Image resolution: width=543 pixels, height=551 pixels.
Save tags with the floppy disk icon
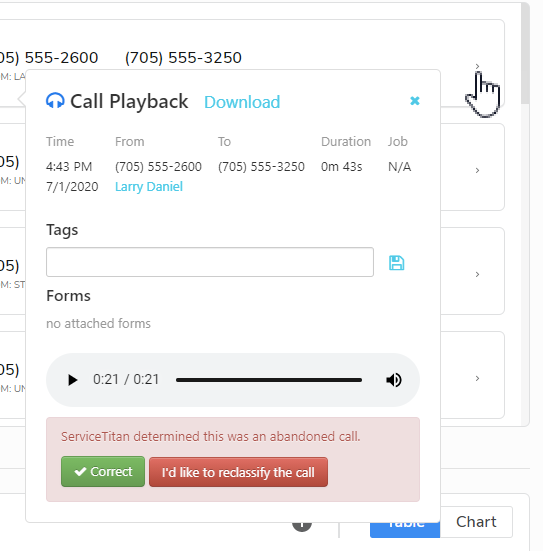tap(396, 263)
